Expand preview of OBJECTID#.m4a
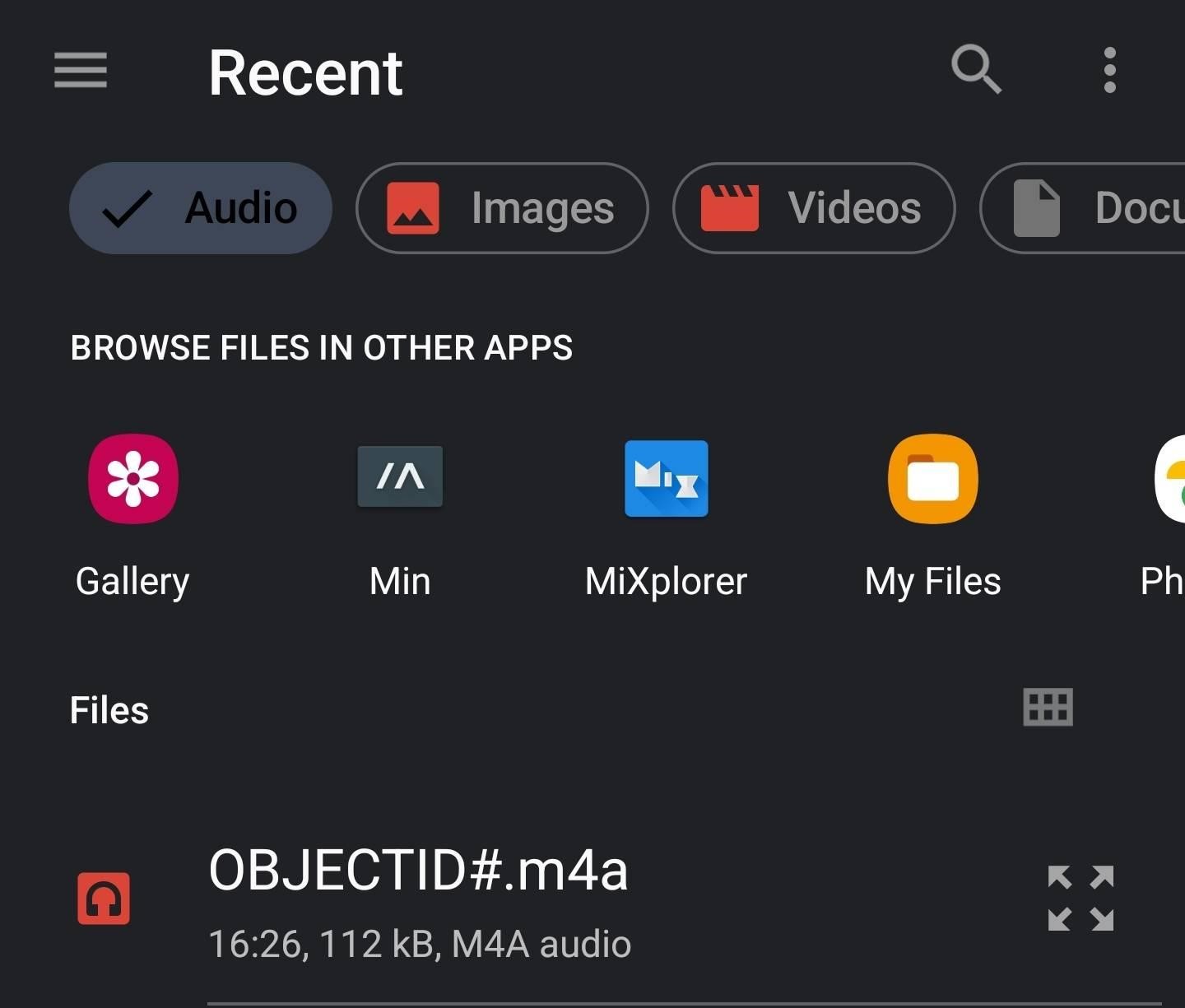The height and width of the screenshot is (1008, 1185). (x=1081, y=899)
